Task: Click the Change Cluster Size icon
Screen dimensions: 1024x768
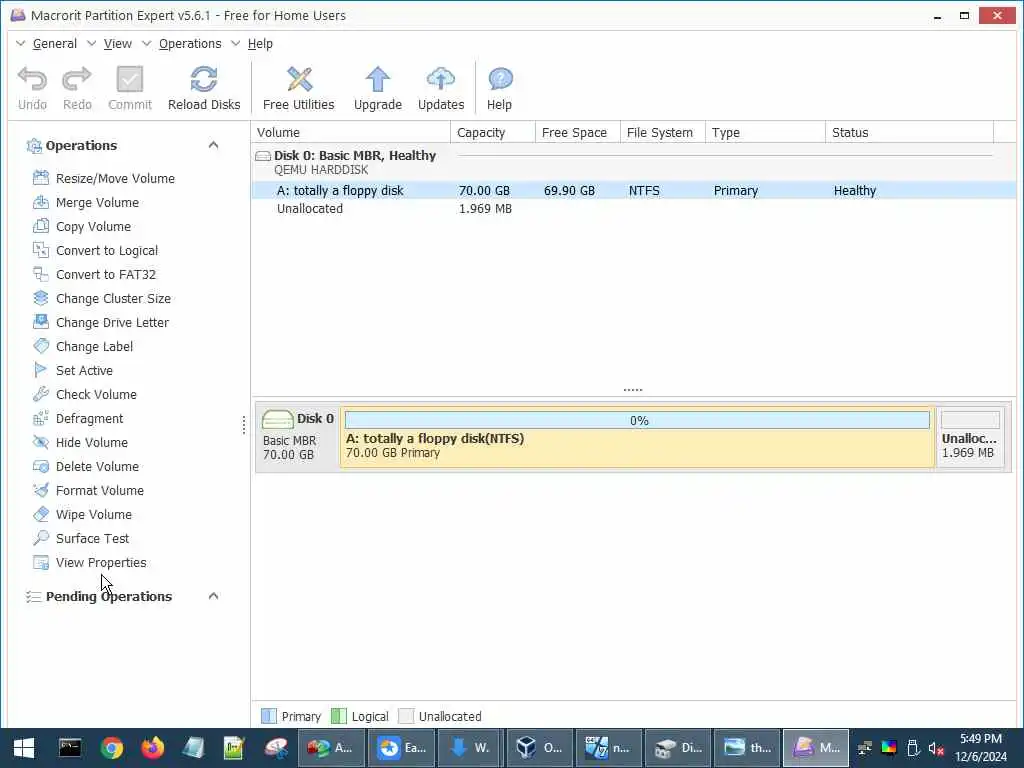Action: point(41,298)
